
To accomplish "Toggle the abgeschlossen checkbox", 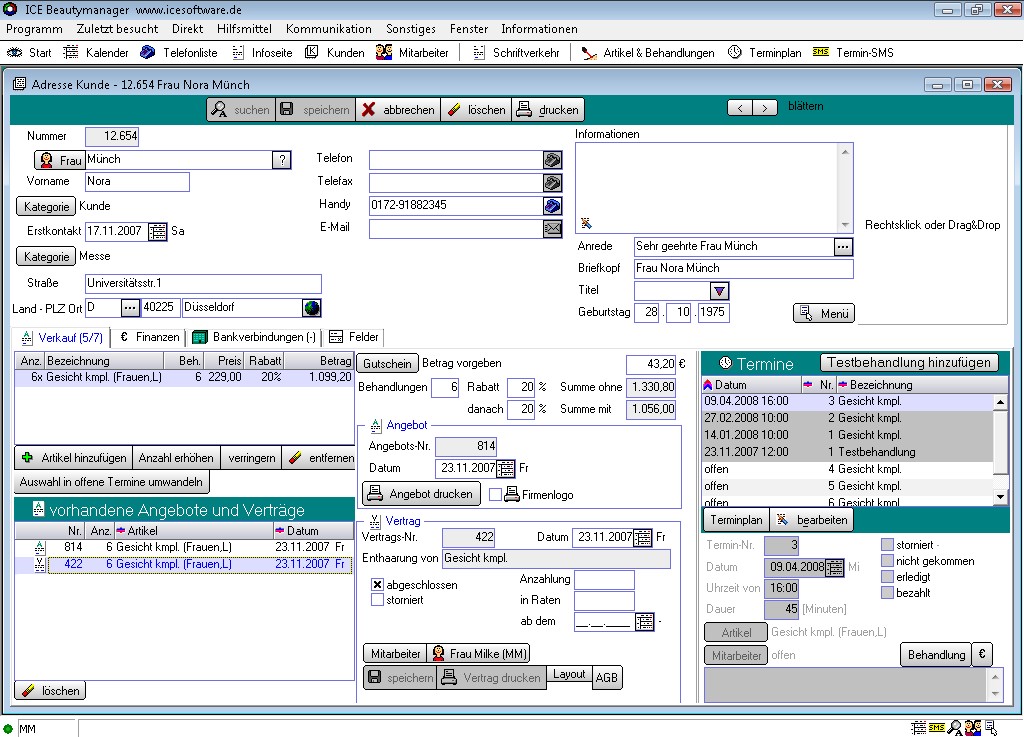I will 378,585.
